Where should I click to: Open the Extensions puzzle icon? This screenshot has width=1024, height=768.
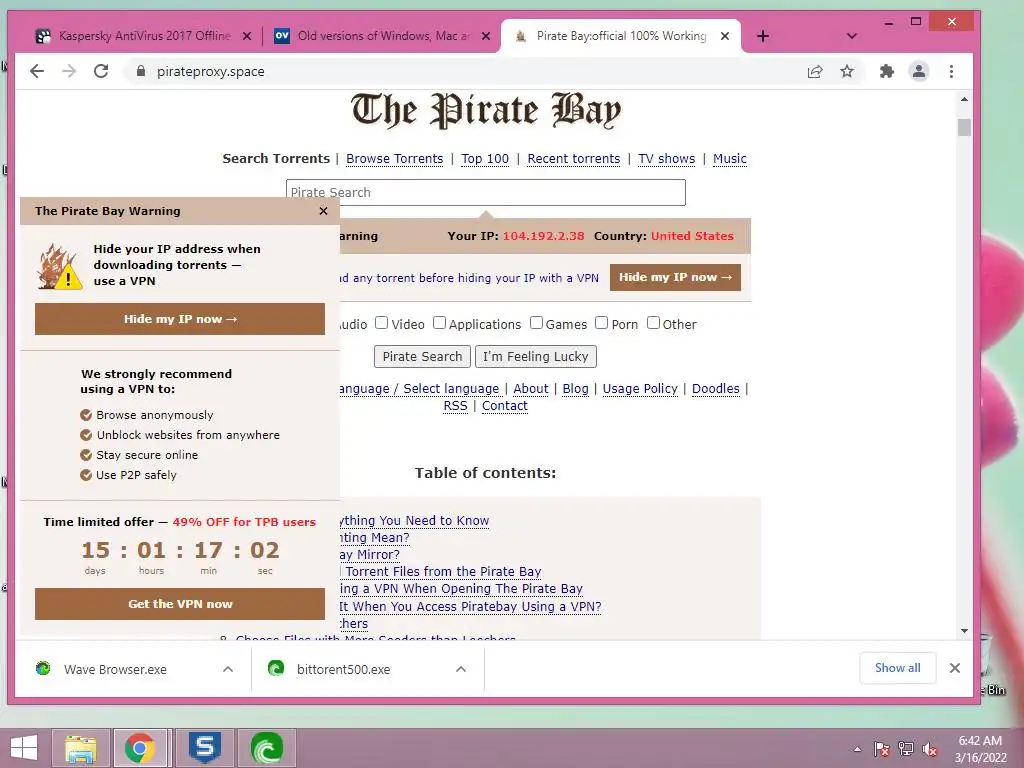point(886,71)
